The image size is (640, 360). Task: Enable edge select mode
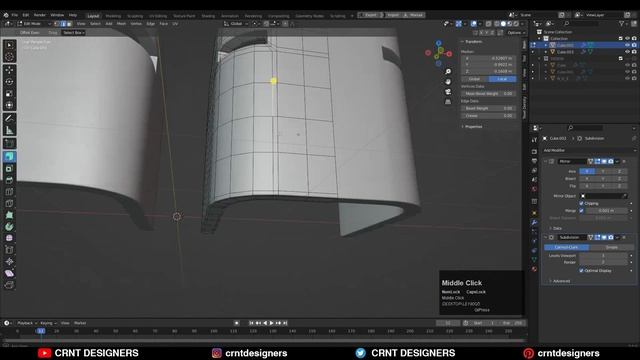click(63, 24)
